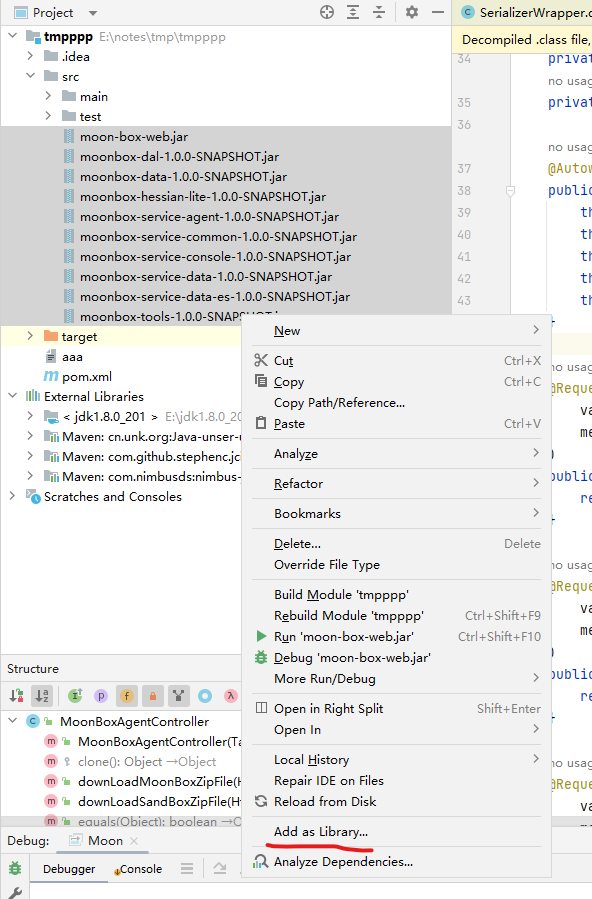The image size is (592, 899).
Task: Click the Select Opened File target icon
Action: pos(327,12)
